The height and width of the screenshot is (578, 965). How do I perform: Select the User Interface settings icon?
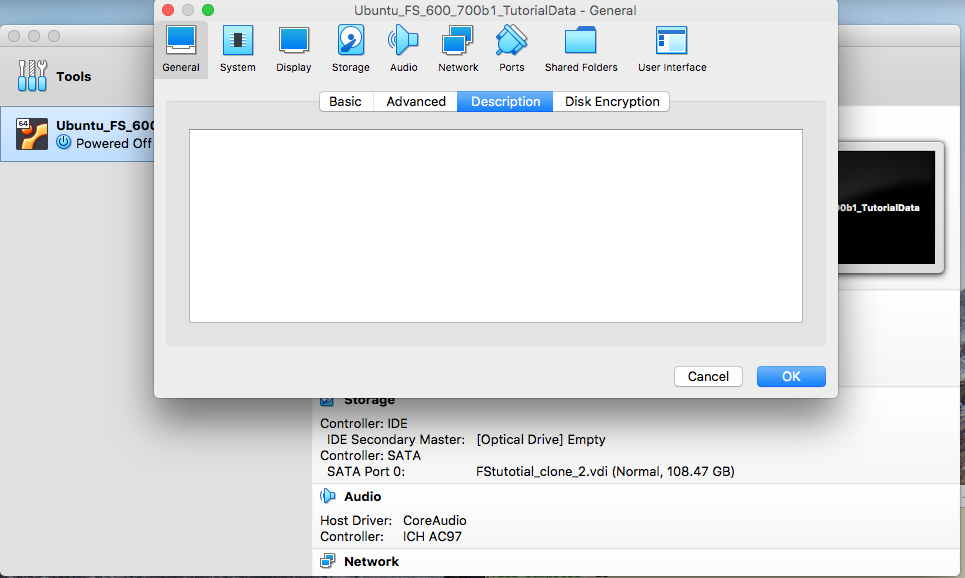[672, 49]
